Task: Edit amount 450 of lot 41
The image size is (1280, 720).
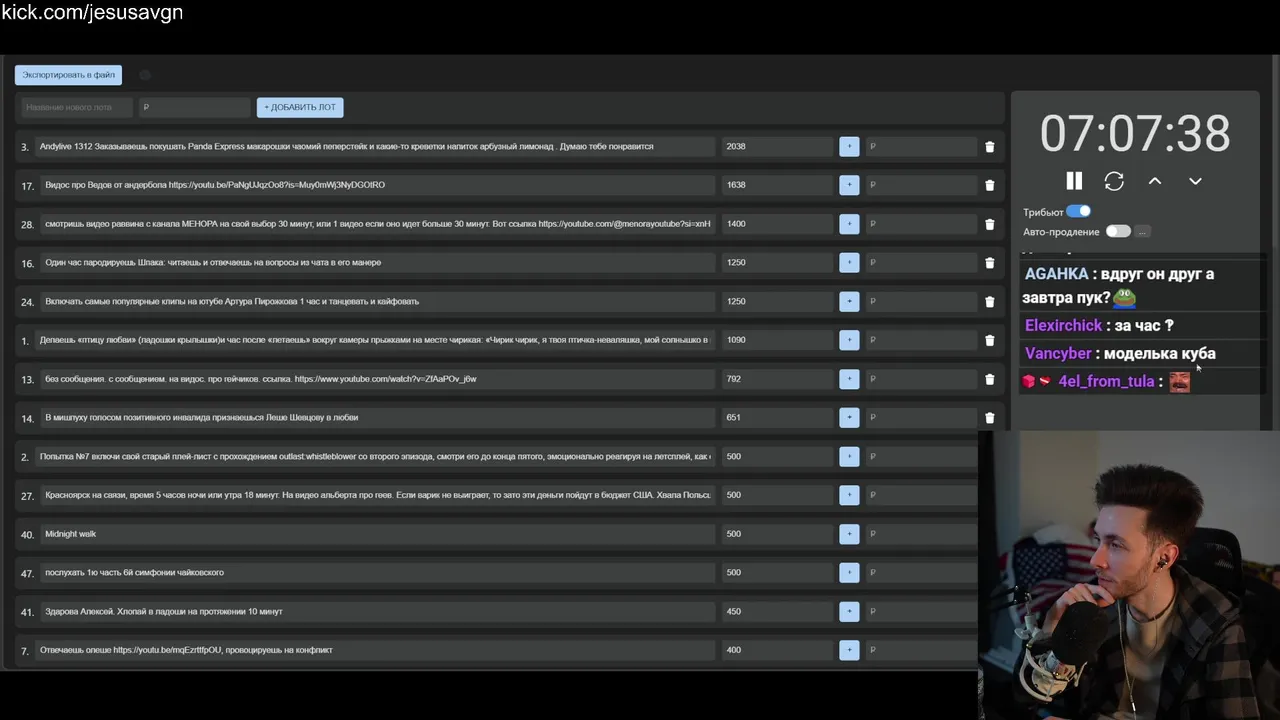Action: point(777,611)
